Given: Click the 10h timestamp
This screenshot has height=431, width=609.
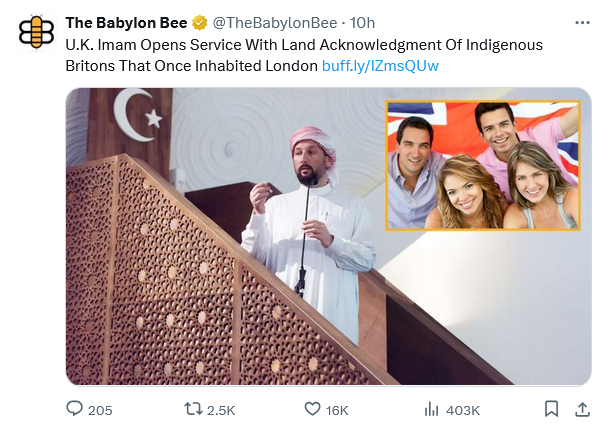Looking at the screenshot, I should pyautogui.click(x=362, y=23).
